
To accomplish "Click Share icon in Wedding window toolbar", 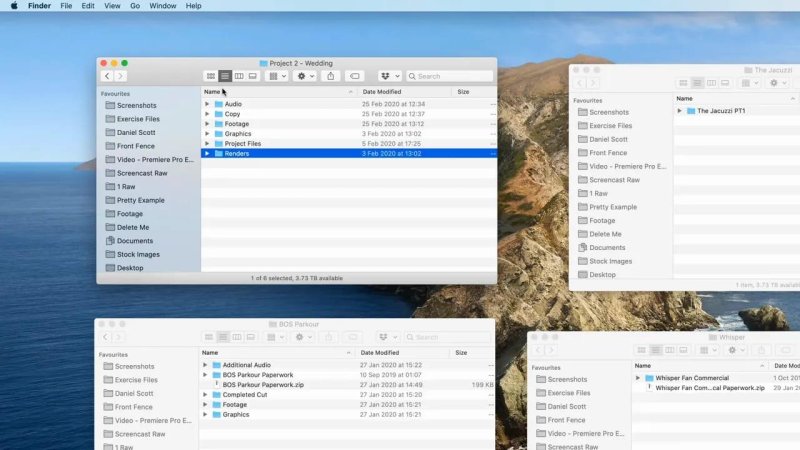I will click(331, 76).
